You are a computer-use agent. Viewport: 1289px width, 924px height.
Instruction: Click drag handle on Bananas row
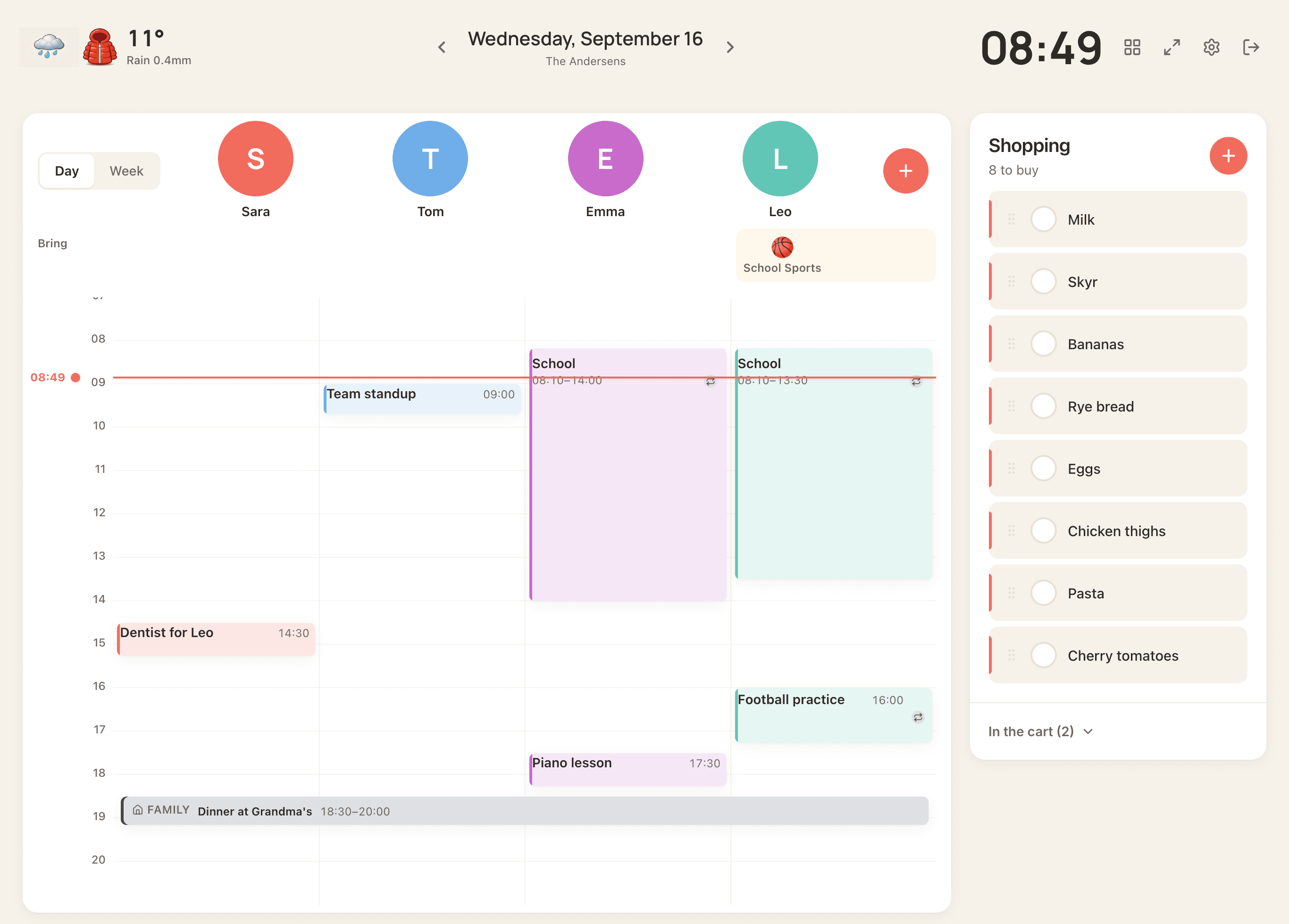(1012, 344)
